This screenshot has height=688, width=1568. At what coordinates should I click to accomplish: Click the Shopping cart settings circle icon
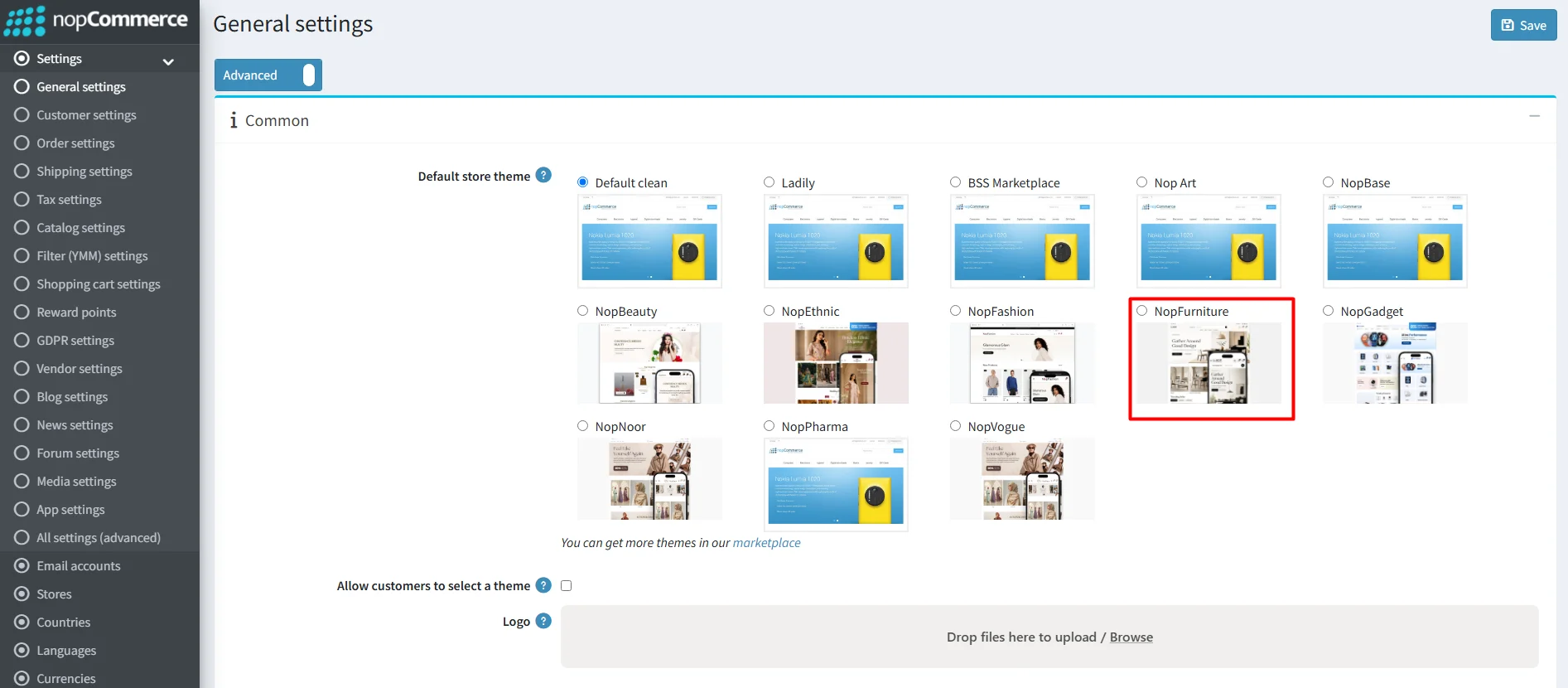22,283
